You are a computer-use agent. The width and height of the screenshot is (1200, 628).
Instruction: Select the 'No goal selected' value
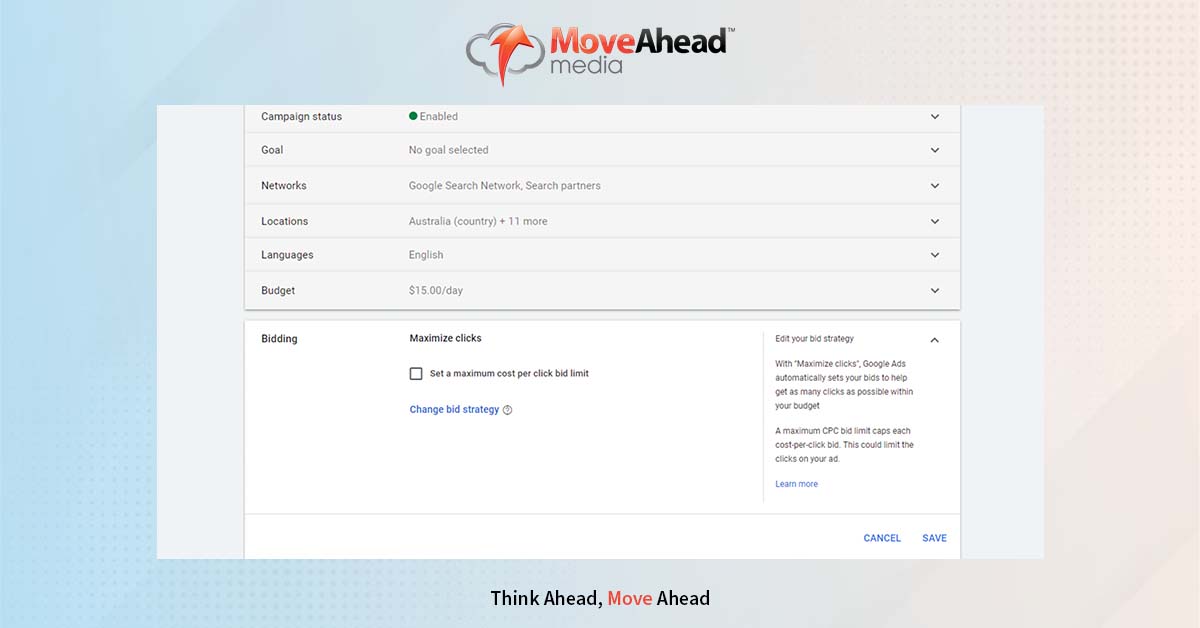tap(448, 150)
